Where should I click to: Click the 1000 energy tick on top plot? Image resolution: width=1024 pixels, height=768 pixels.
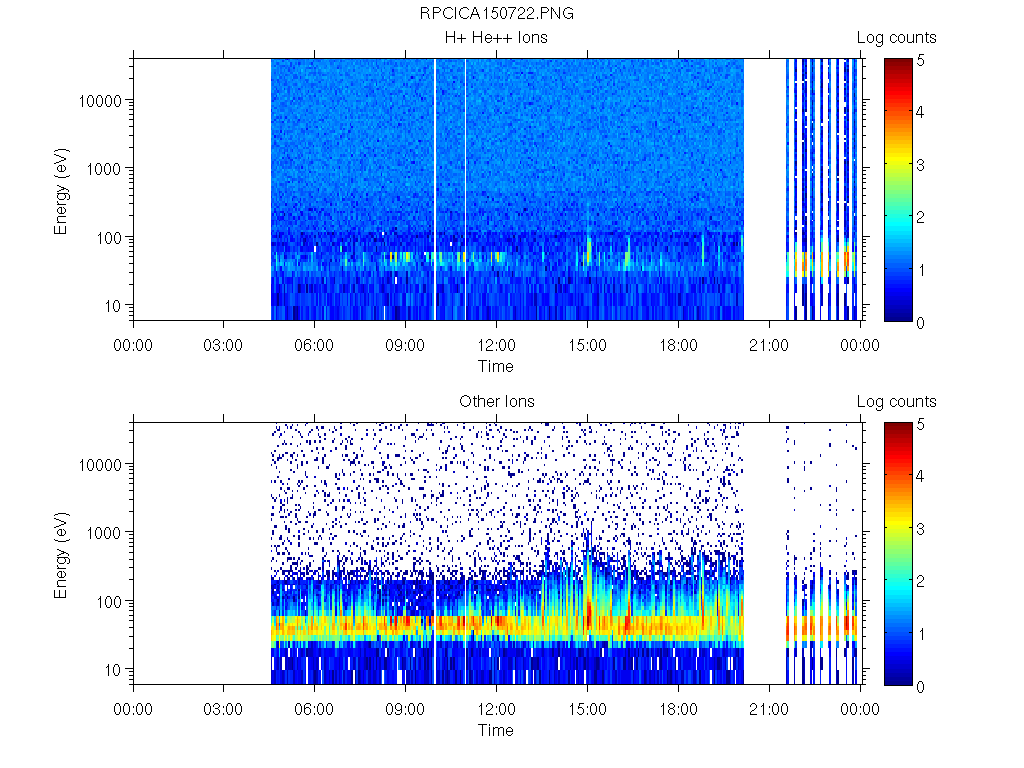(x=104, y=169)
